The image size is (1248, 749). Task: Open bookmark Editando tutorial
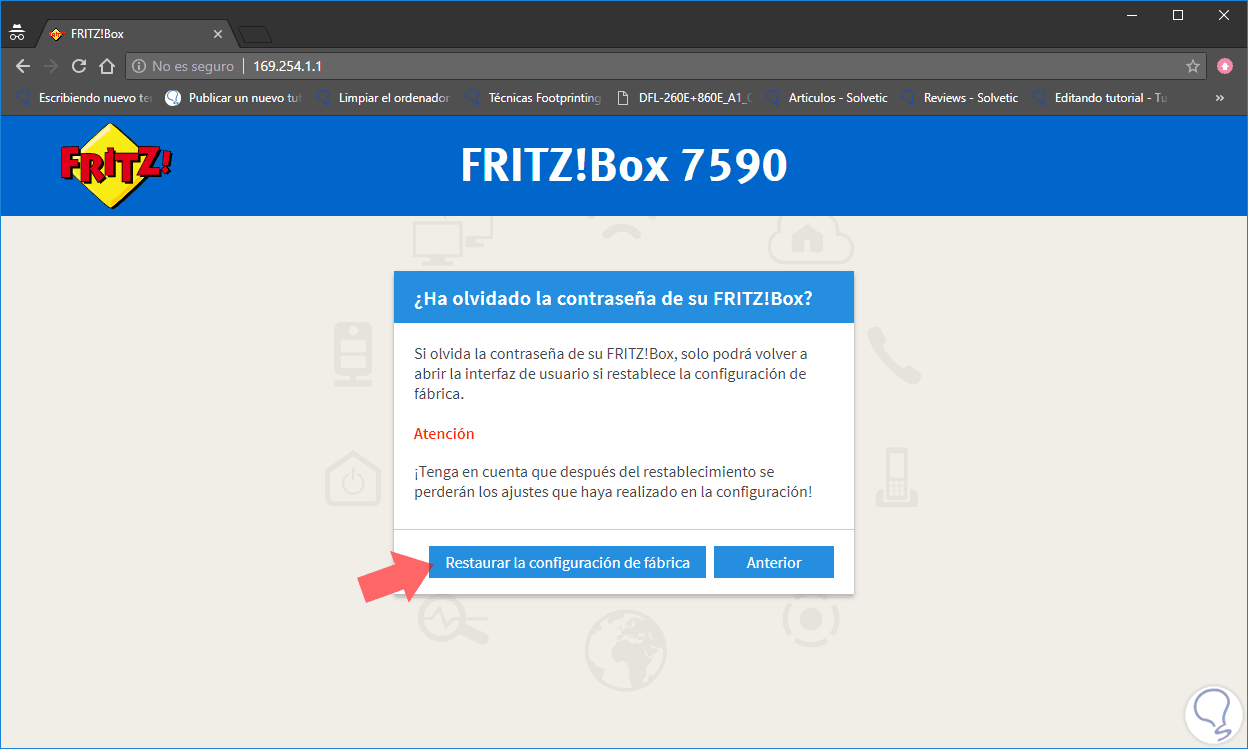[1100, 98]
